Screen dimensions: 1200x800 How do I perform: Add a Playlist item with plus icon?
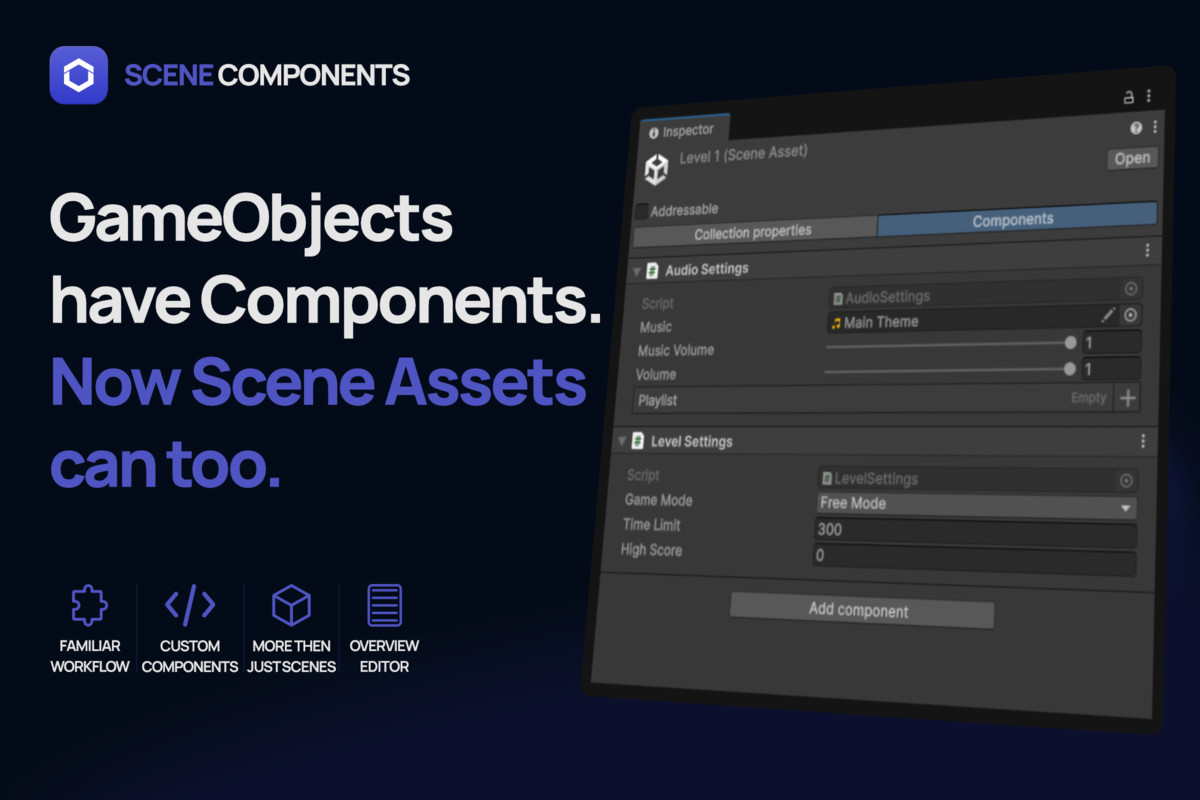[x=1127, y=398]
